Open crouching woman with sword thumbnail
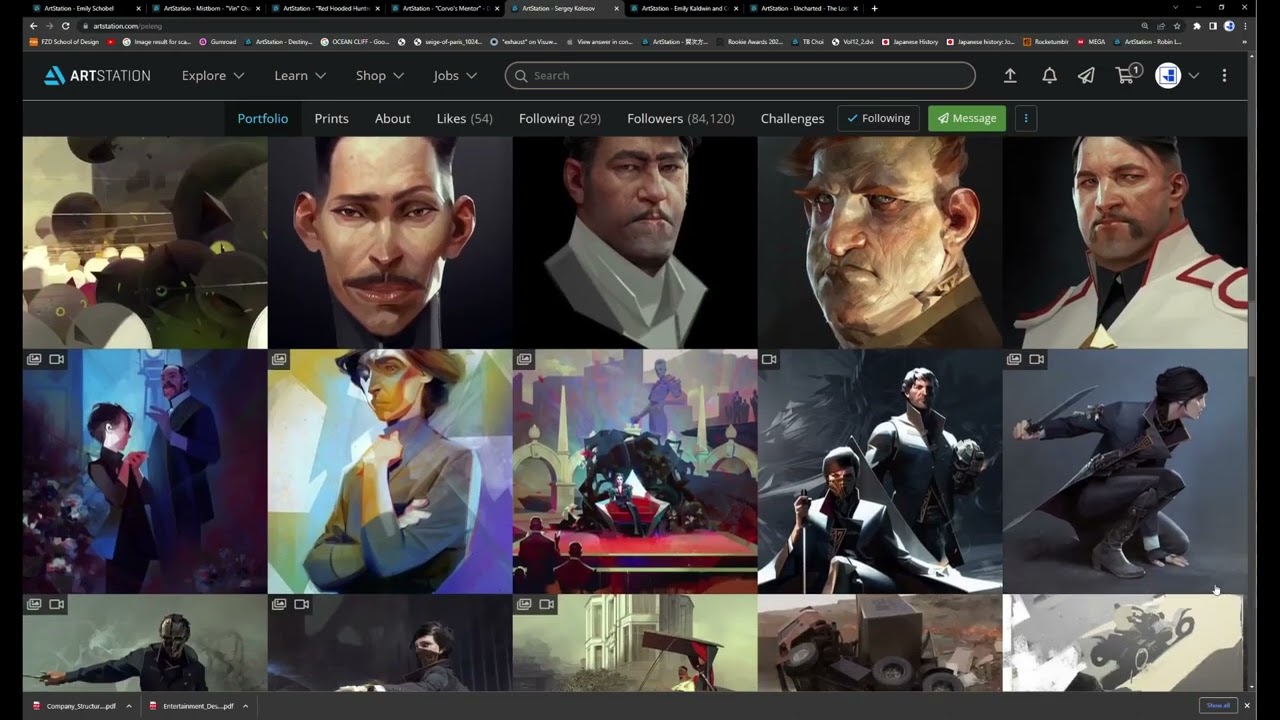 [1125, 471]
